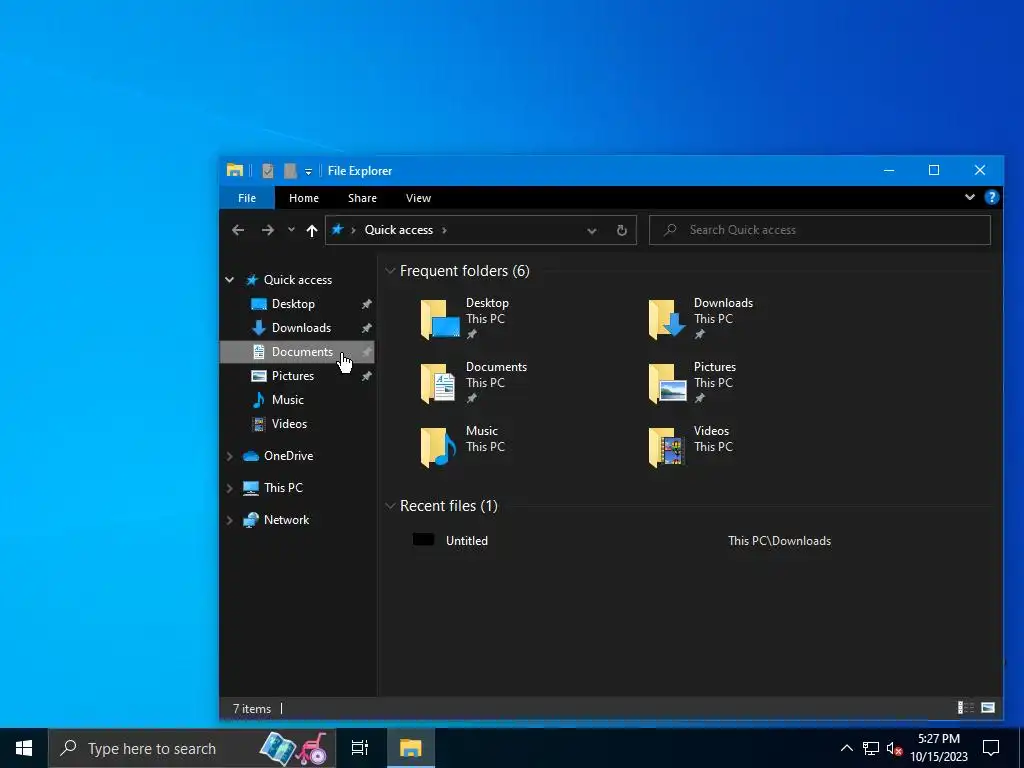Select the Music folder icon in Frequent folders
Viewport: 1024px width, 768px height.
[438, 447]
